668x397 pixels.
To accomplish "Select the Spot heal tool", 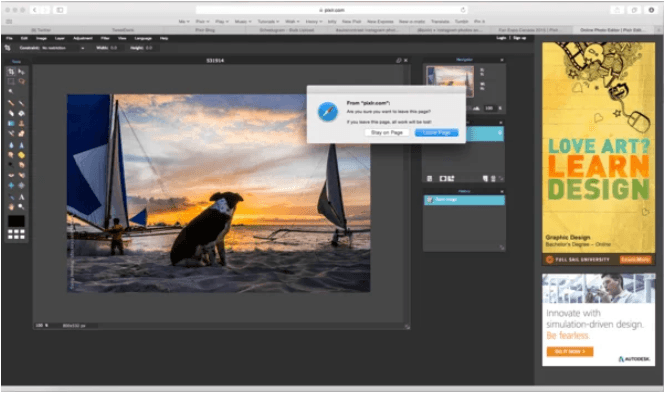I will [x=21, y=175].
